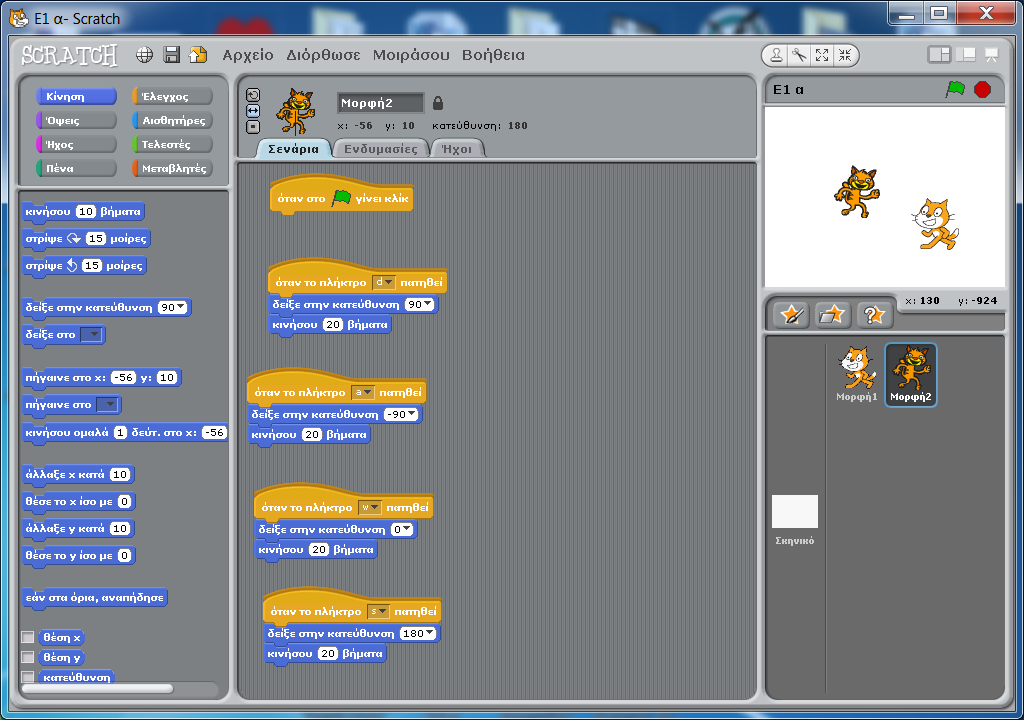Click the padlock icon beside the sprite name
This screenshot has width=1024, height=720.
tap(438, 103)
